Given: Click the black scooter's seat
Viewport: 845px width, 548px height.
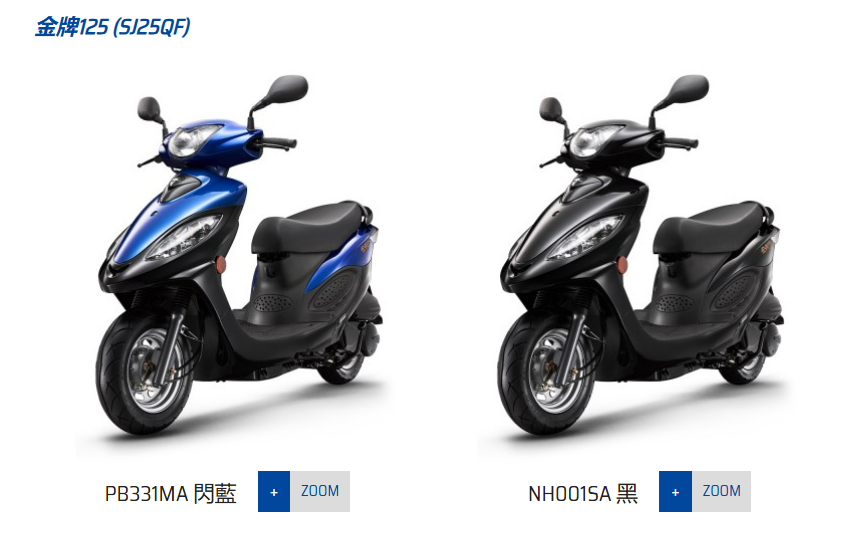Looking at the screenshot, I should point(709,226).
